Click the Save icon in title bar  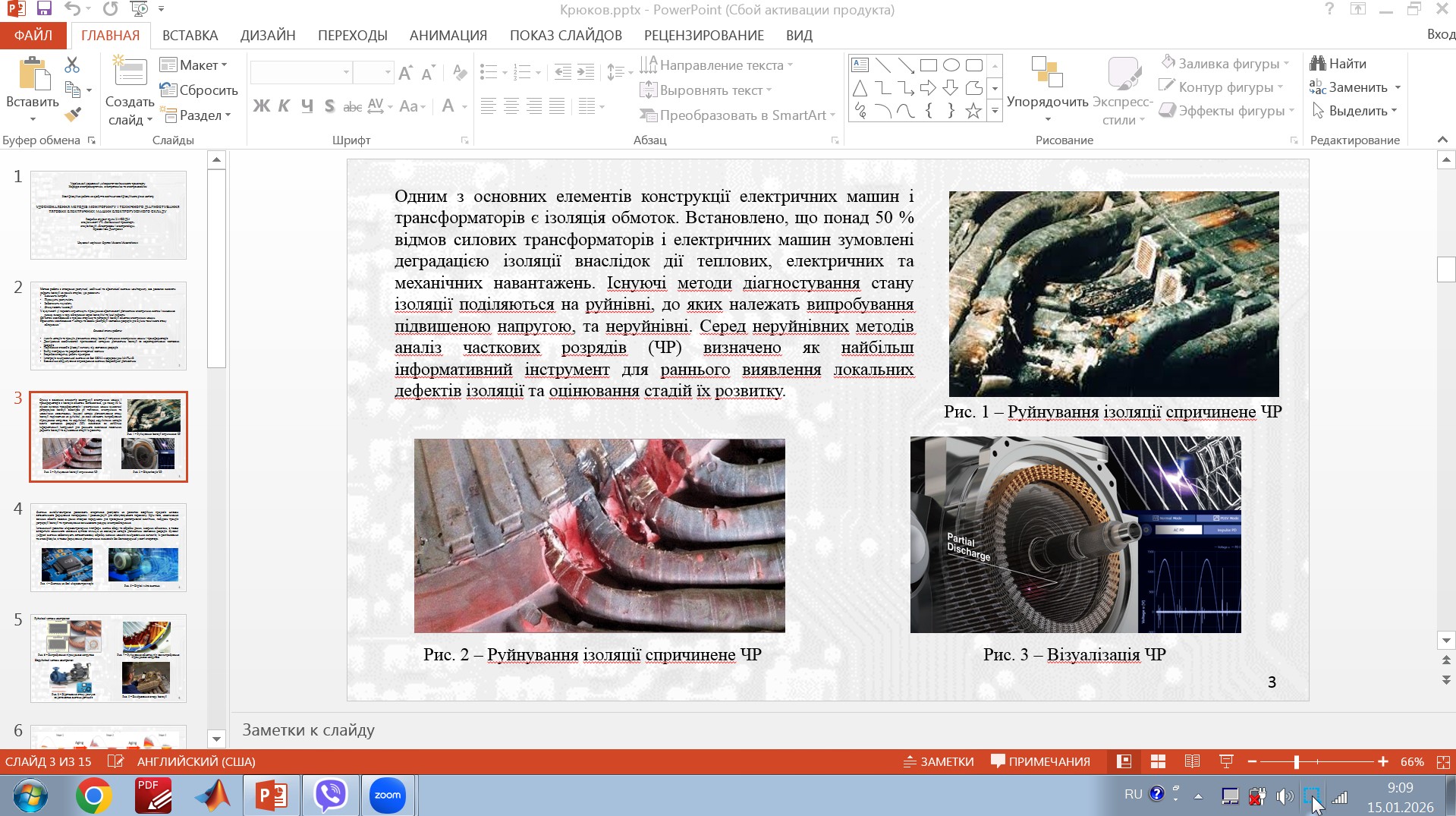click(x=43, y=9)
